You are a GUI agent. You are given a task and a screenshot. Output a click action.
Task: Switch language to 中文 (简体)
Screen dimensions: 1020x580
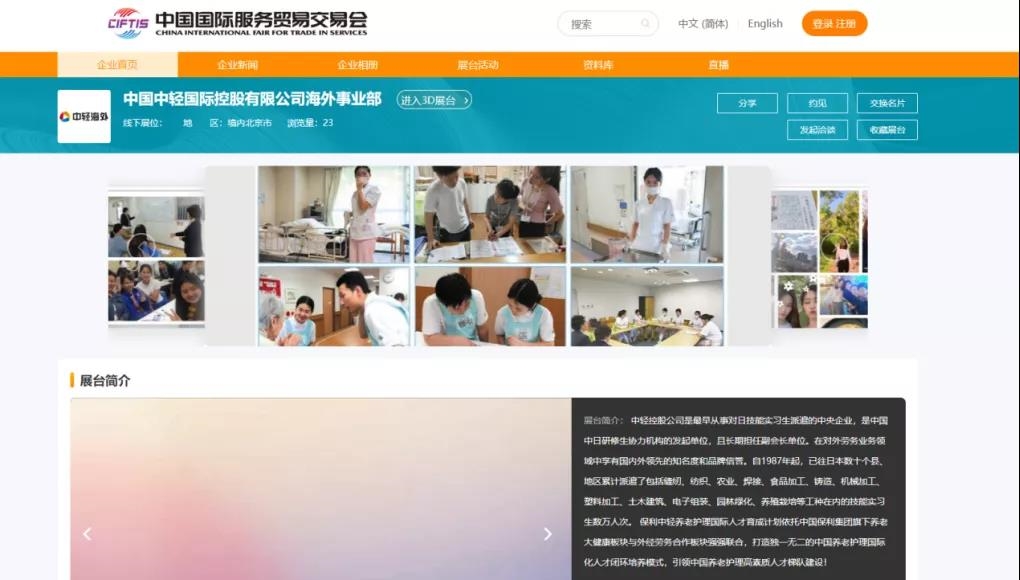point(703,24)
